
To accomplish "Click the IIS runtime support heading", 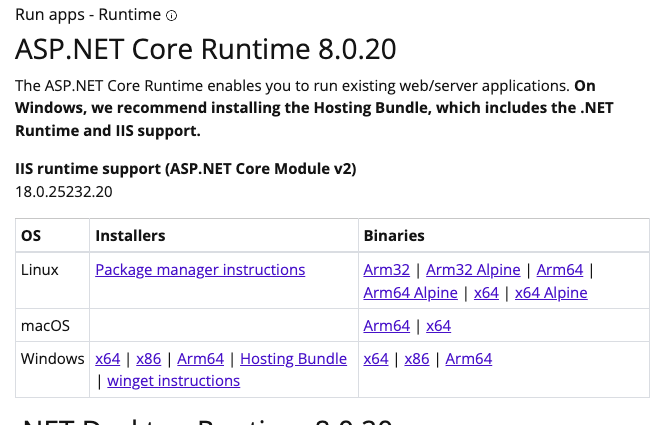I will (x=186, y=169).
